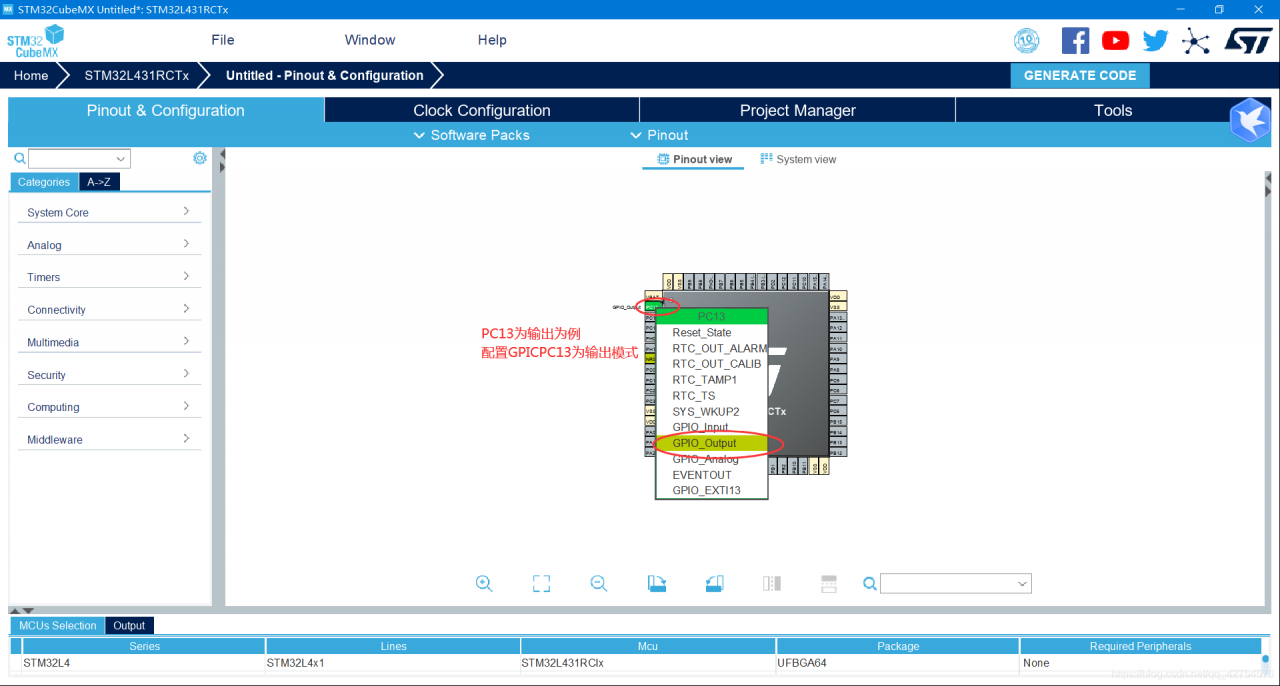The image size is (1280, 686).
Task: Open the pin search combo box
Action: 956,583
